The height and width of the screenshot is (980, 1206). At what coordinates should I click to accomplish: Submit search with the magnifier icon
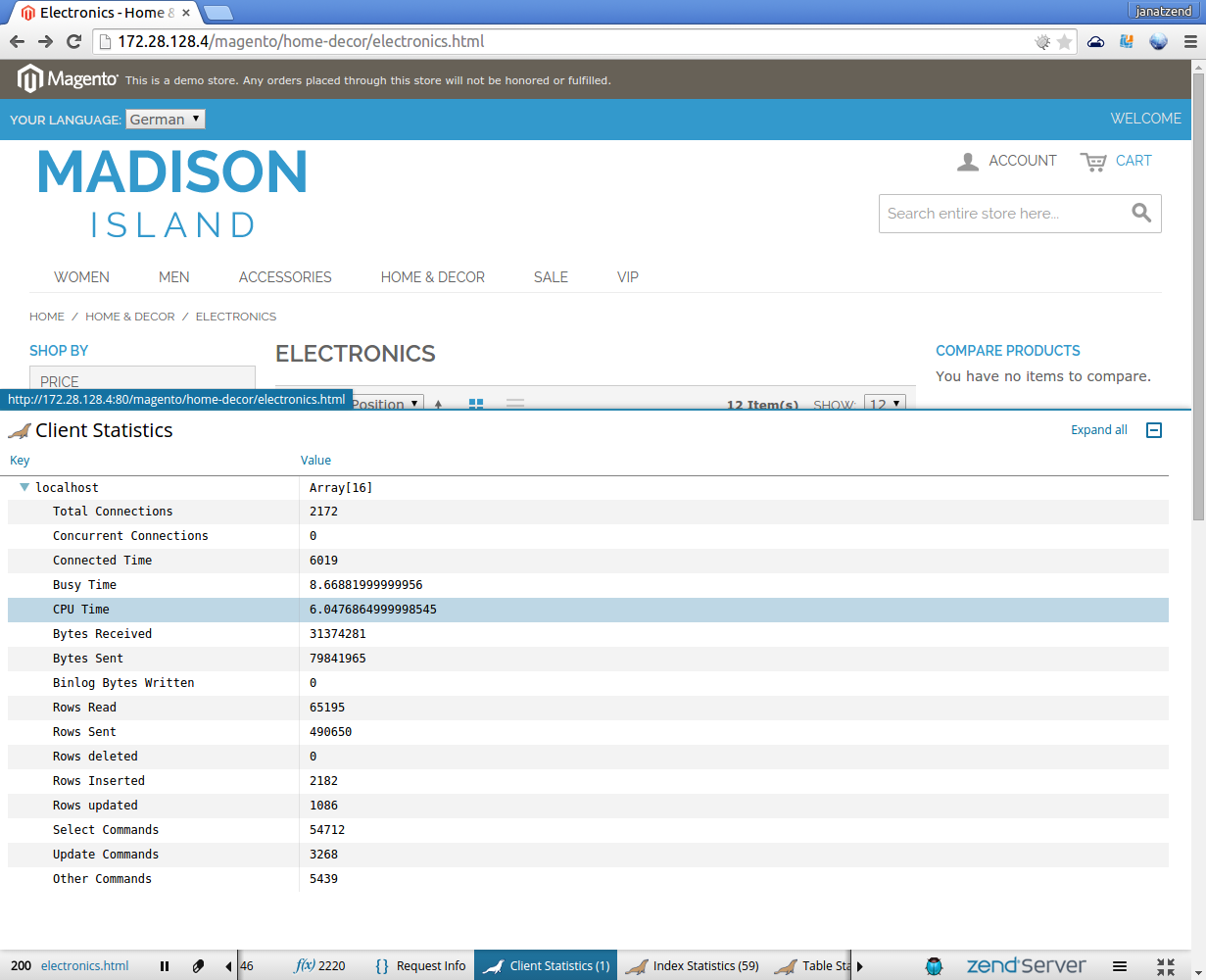1141,213
